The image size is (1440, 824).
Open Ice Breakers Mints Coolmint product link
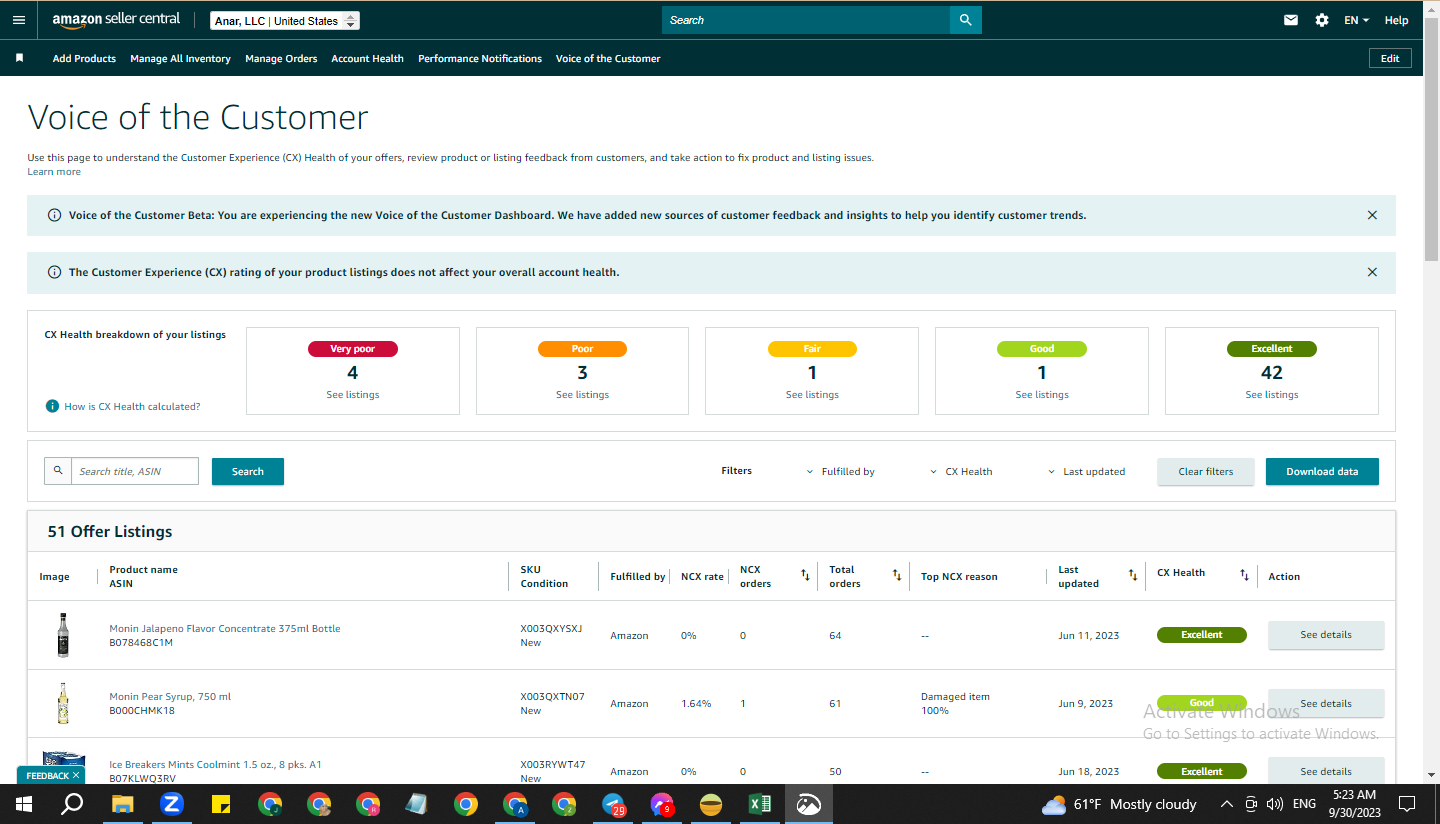215,765
